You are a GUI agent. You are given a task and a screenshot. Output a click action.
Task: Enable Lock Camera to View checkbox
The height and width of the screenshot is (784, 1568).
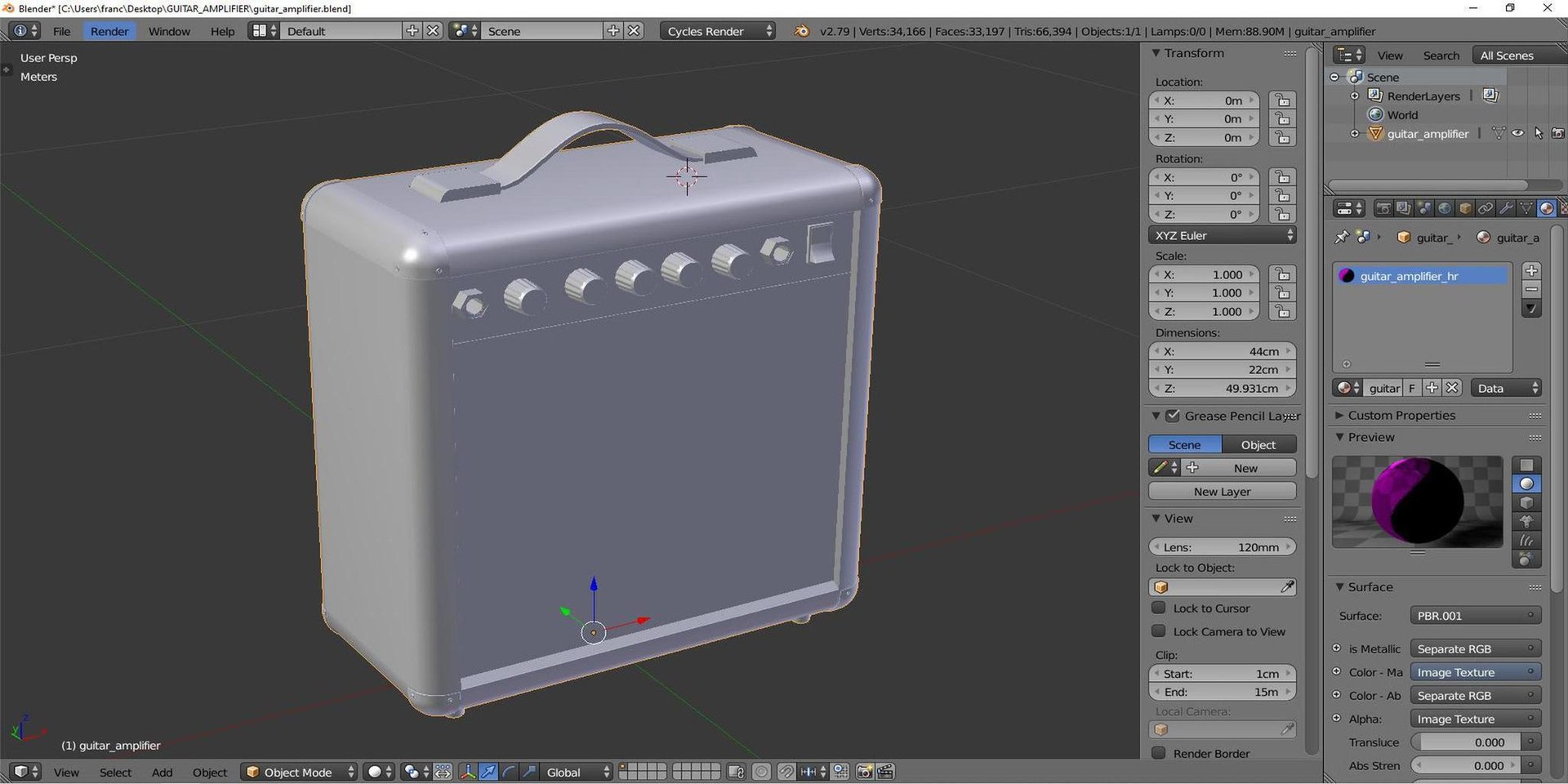pos(1158,630)
